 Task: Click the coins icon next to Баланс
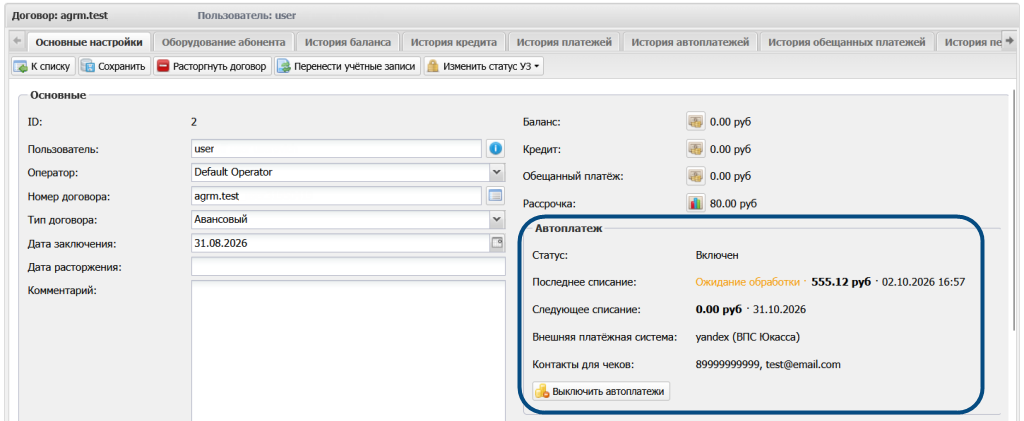pyautogui.click(x=696, y=122)
